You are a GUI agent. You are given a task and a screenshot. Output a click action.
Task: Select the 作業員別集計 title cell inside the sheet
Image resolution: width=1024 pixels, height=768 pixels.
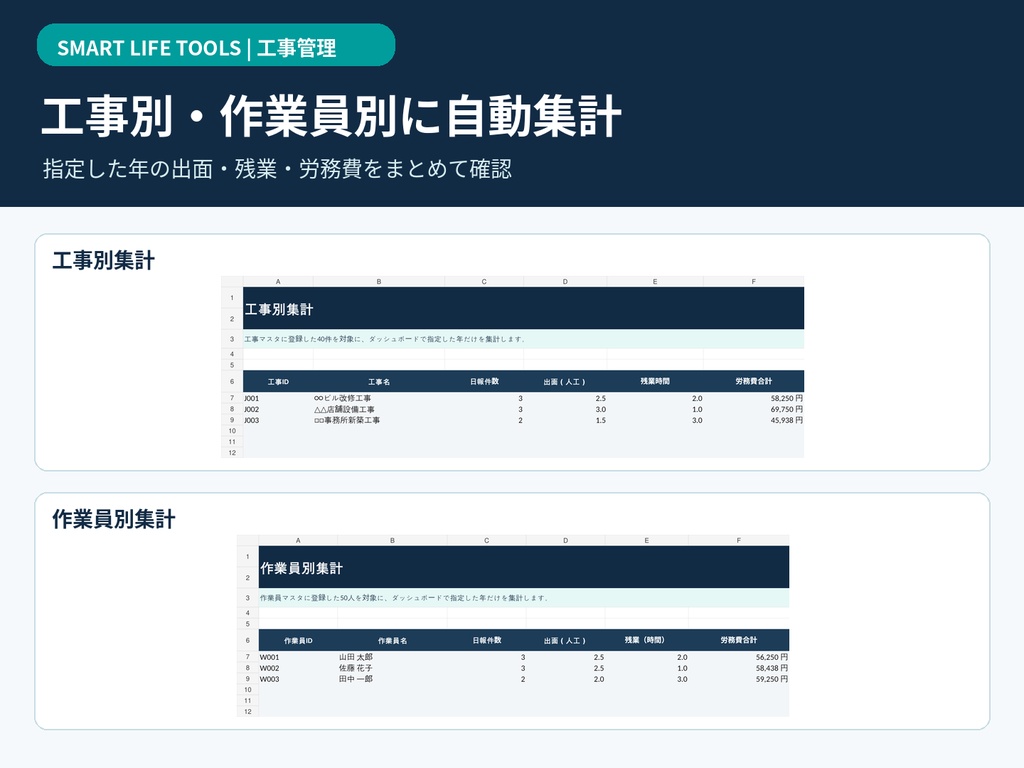pyautogui.click(x=524, y=568)
